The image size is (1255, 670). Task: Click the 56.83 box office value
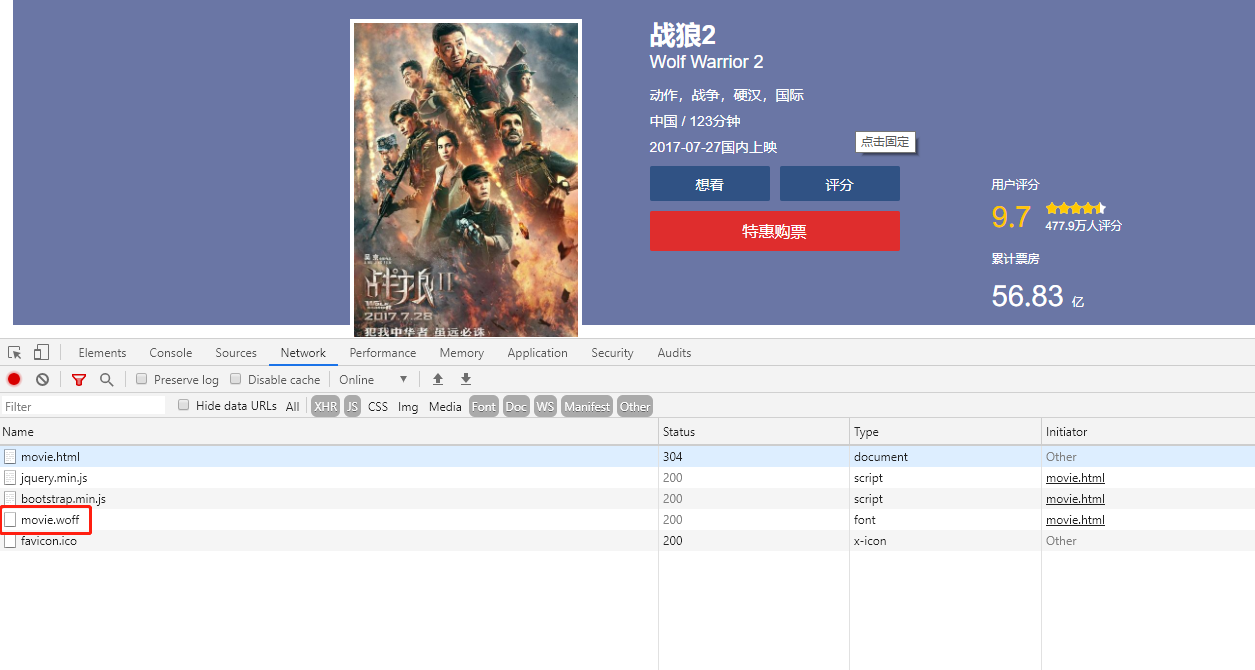[1027, 296]
